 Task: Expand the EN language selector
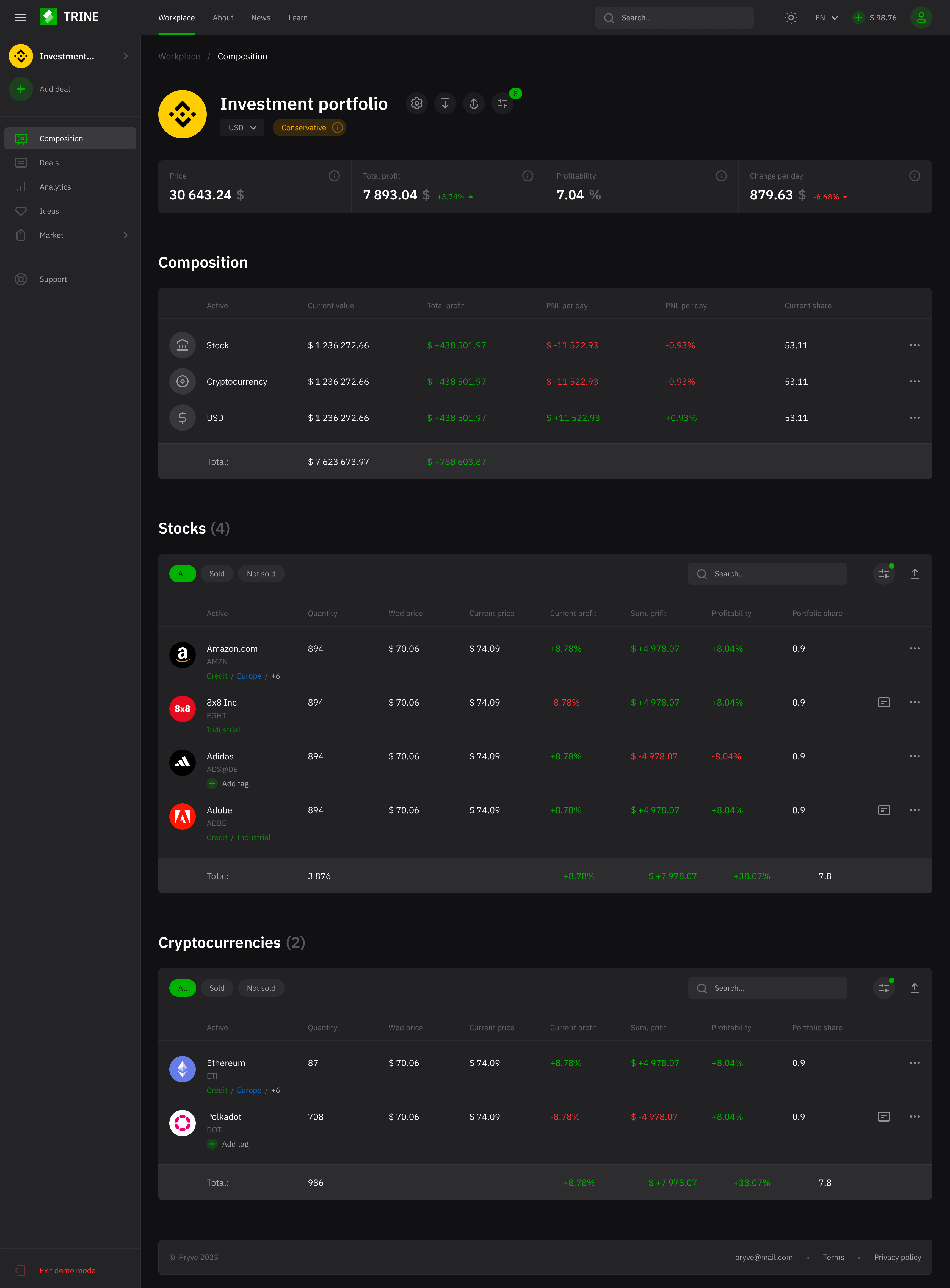tap(826, 18)
